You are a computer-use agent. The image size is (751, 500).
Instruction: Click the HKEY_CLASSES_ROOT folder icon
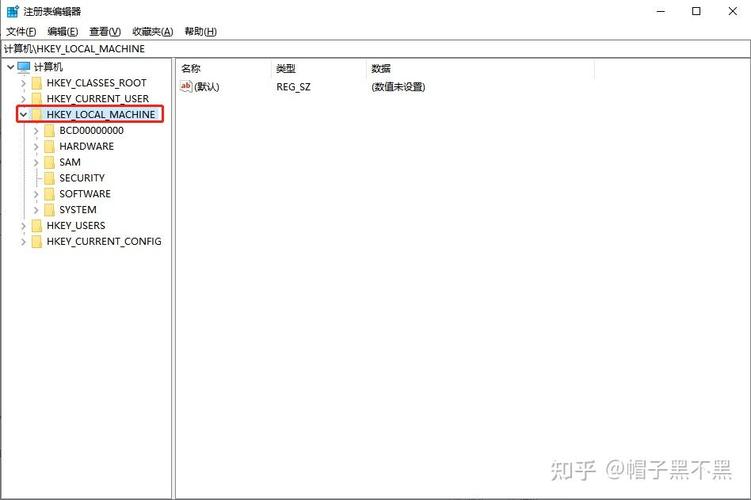(x=37, y=83)
